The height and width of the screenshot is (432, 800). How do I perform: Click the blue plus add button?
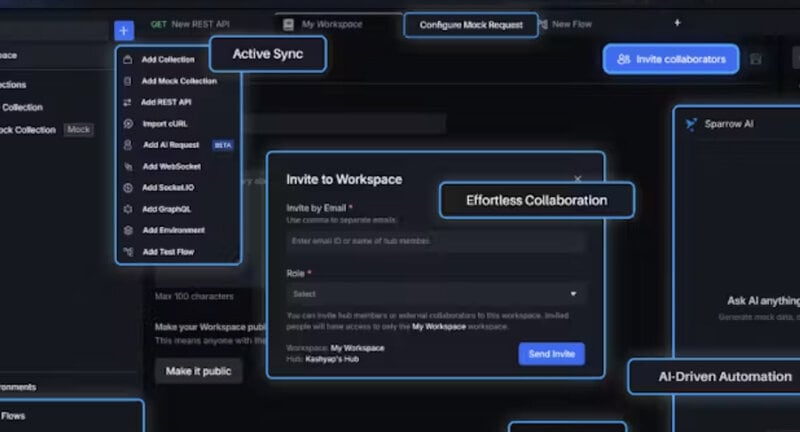[124, 31]
